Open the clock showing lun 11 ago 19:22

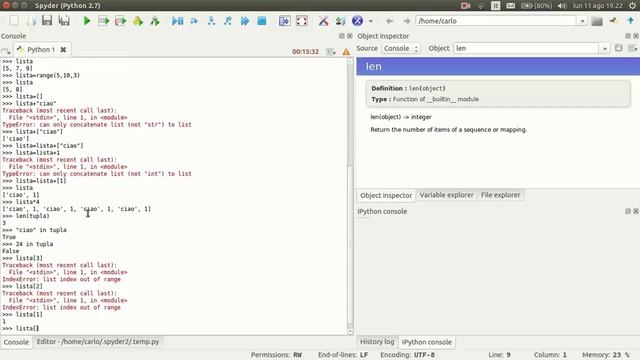[598, 5]
